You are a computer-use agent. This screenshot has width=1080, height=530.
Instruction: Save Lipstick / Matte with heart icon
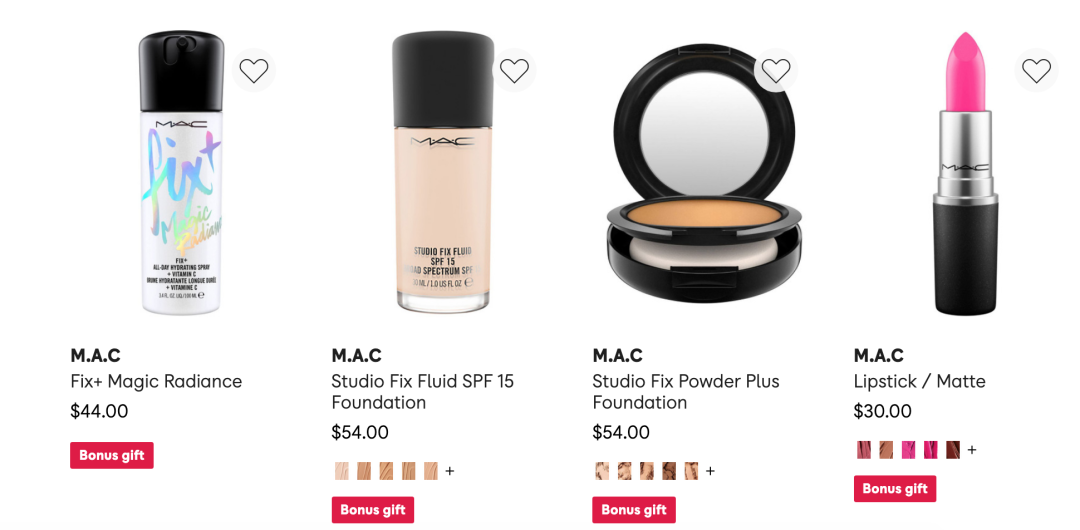pyautogui.click(x=1036, y=70)
